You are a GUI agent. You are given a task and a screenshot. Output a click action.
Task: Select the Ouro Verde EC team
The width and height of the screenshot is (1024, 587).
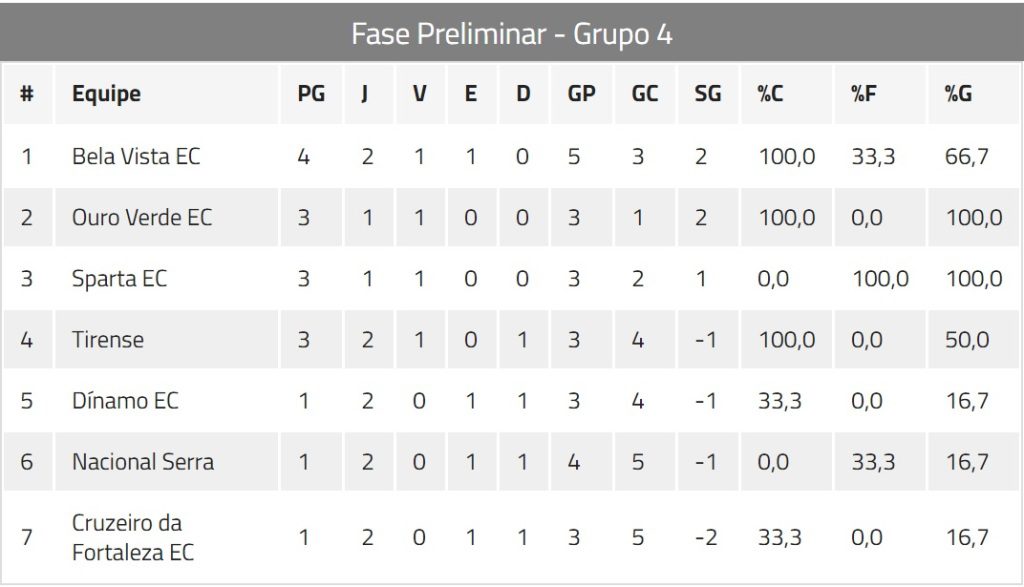(x=142, y=218)
